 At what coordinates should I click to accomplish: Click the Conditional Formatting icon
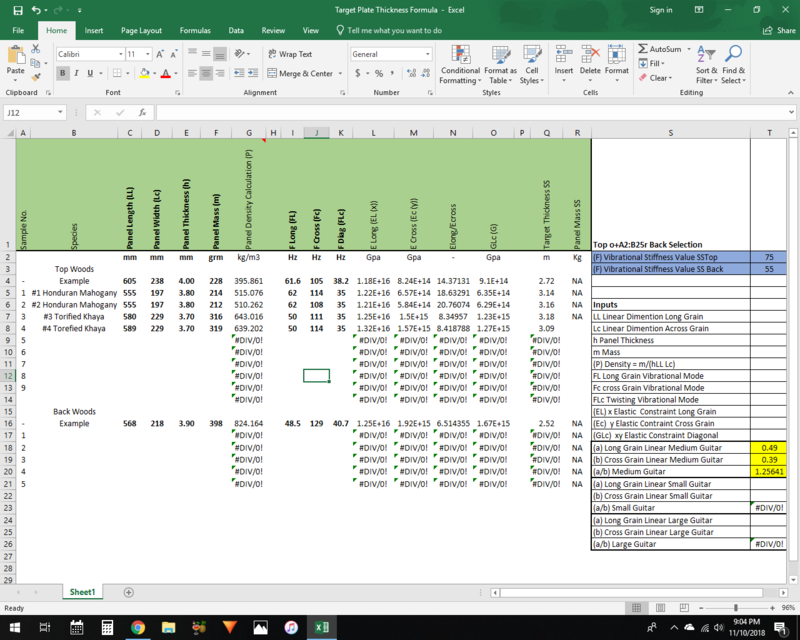tap(460, 54)
